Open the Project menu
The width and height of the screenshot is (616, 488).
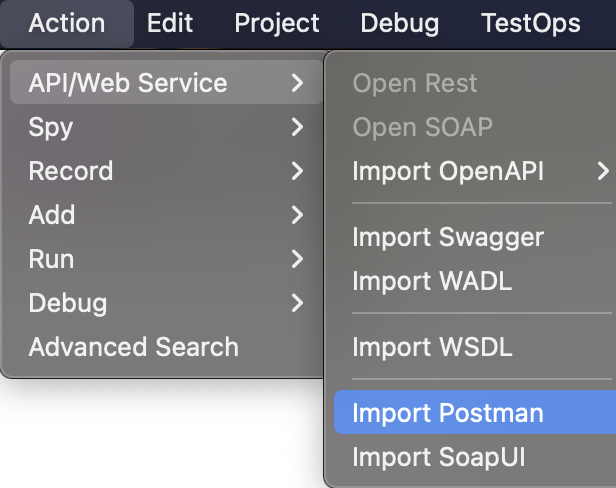point(277,23)
